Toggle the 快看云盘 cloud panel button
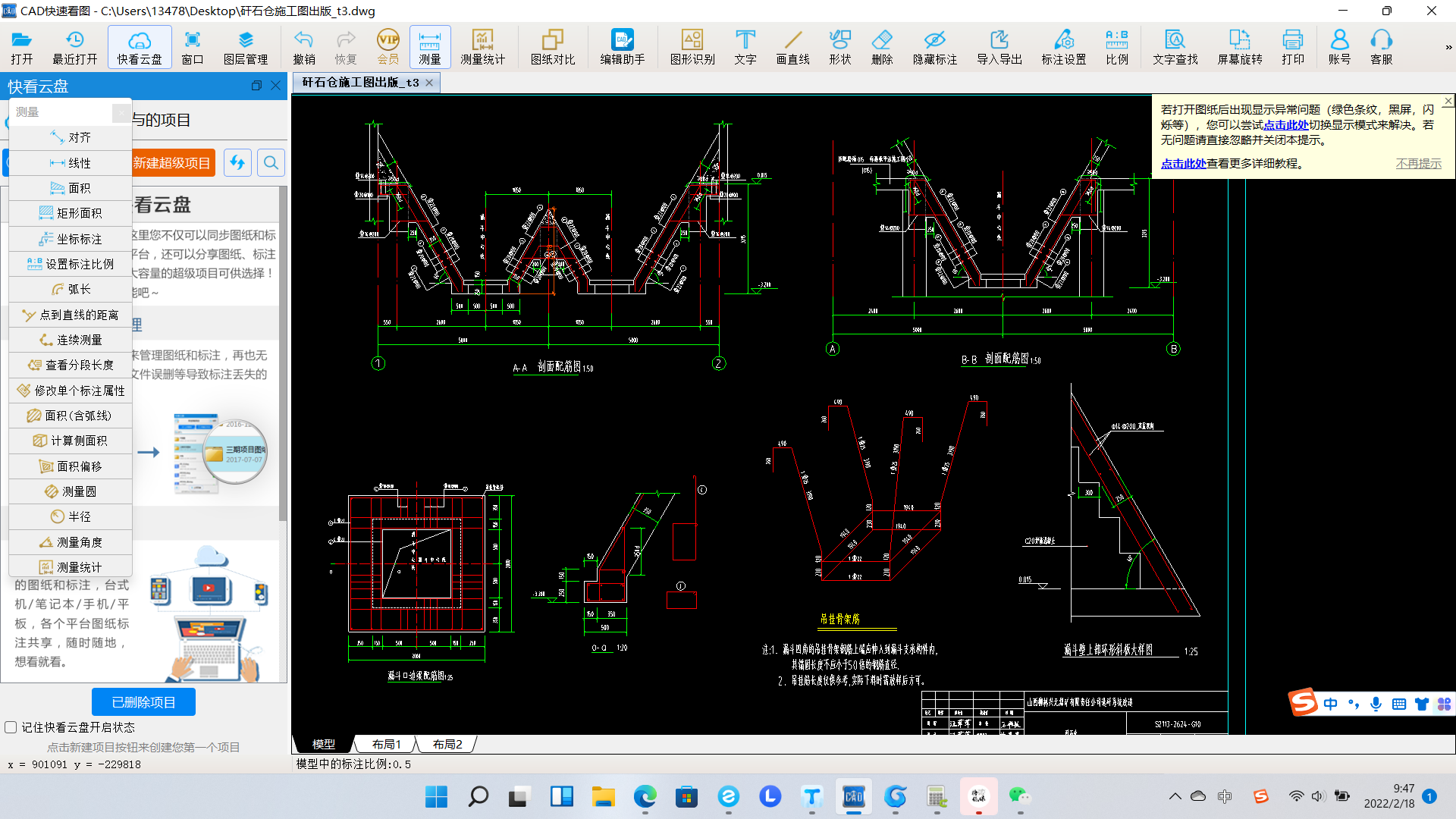 click(140, 47)
